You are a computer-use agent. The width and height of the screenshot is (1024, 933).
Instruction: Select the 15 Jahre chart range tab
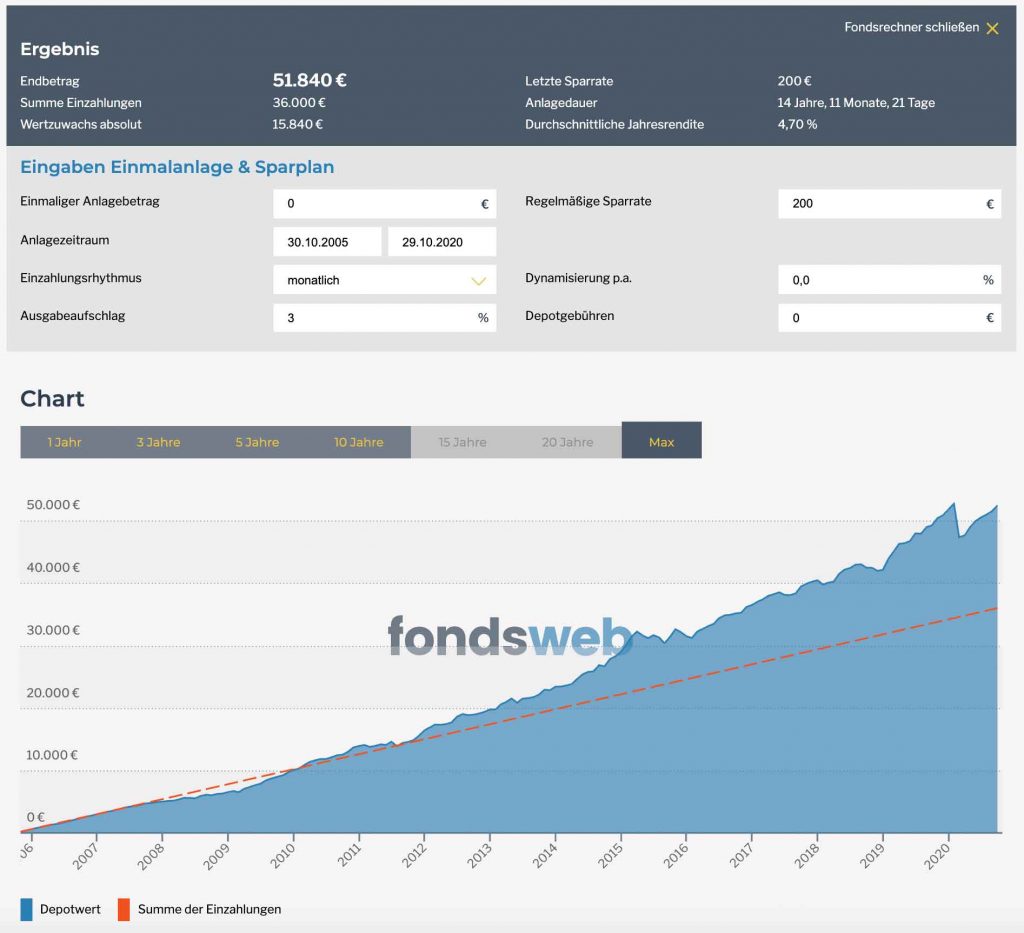click(x=462, y=442)
